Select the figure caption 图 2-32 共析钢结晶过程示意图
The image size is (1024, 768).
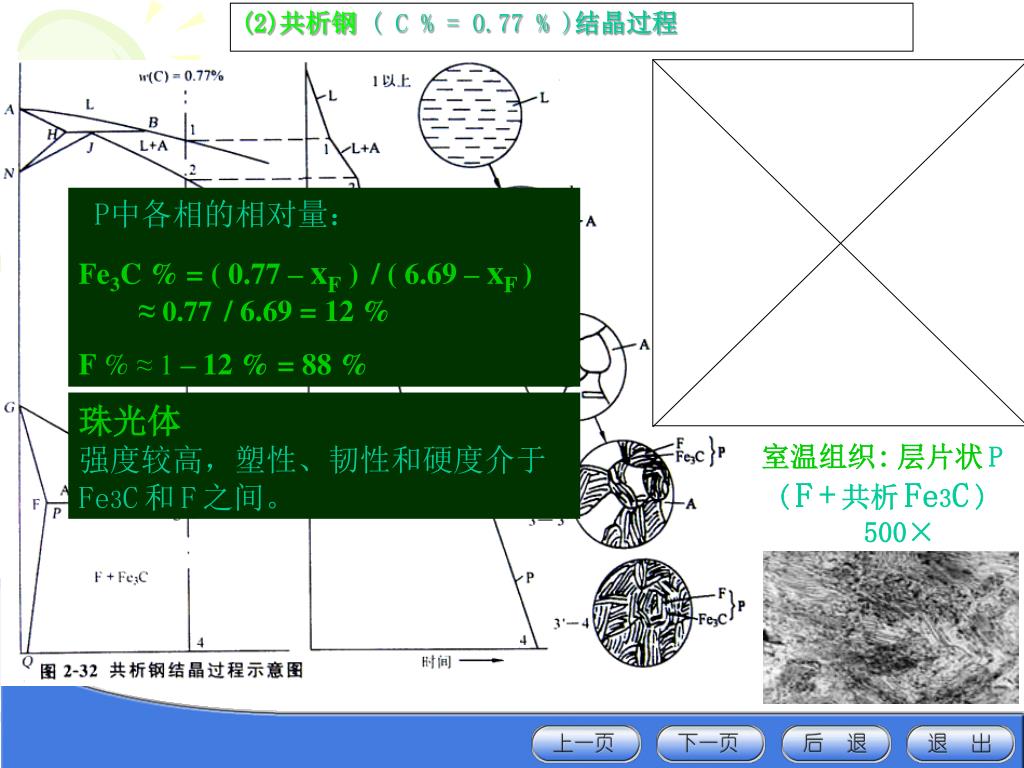point(172,671)
